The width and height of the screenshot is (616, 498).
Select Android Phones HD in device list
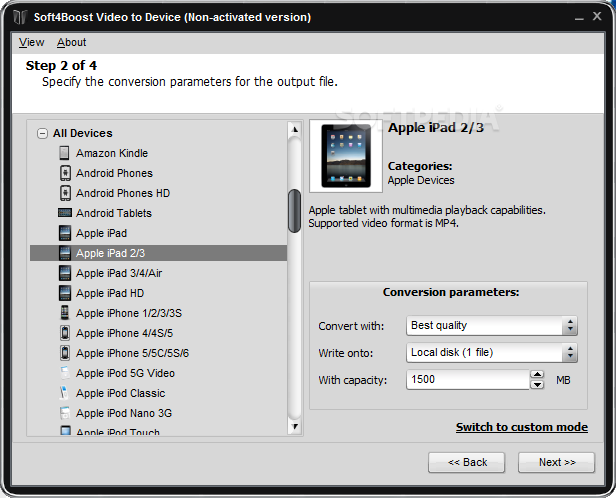click(x=123, y=193)
